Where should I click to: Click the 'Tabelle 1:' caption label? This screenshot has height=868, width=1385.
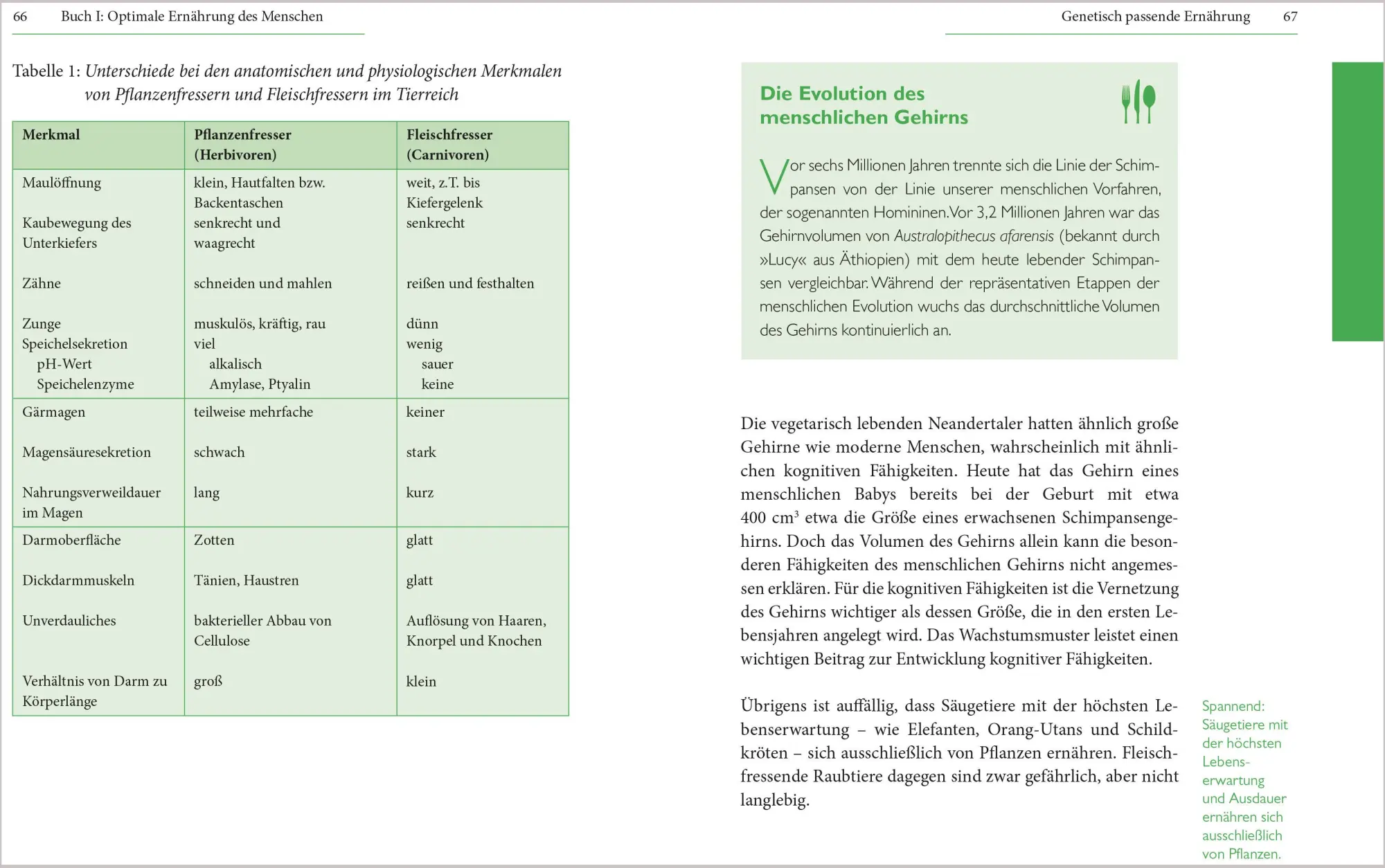46,71
